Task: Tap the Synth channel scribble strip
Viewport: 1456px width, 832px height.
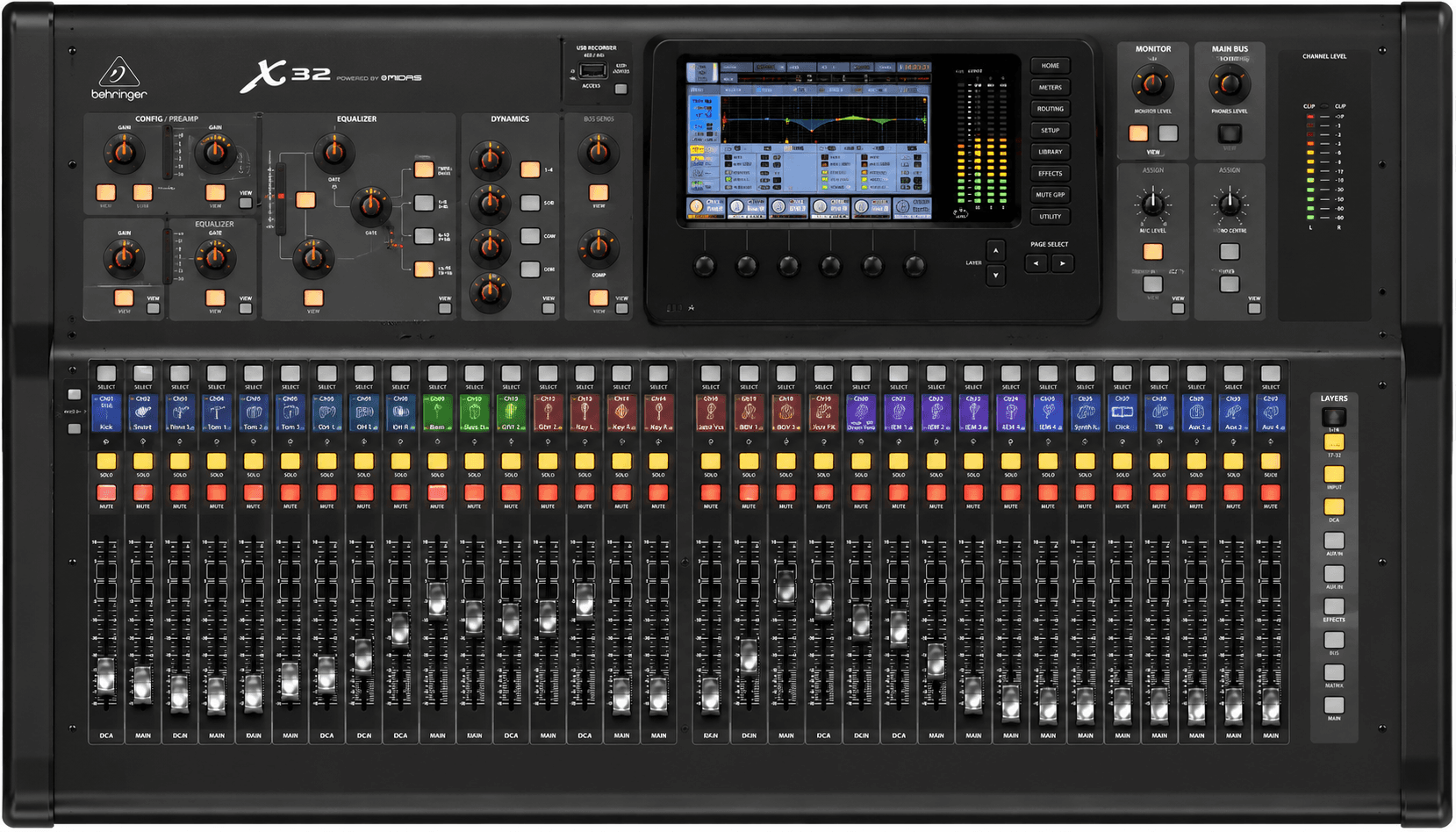Action: click(x=1086, y=412)
